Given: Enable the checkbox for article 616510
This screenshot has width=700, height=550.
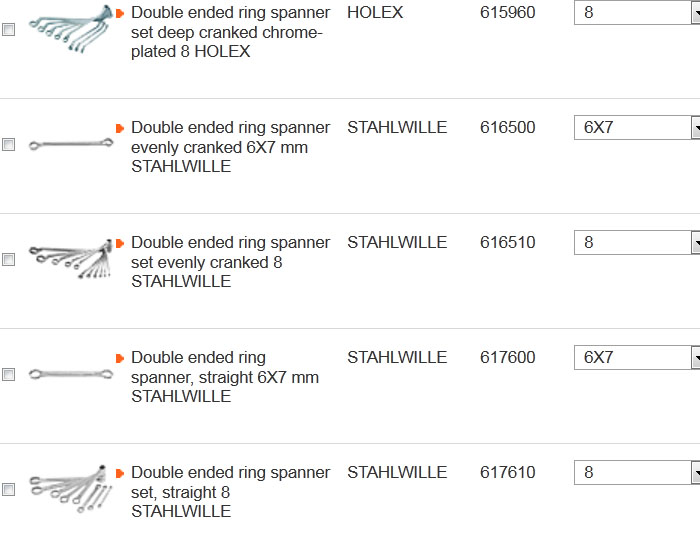Looking at the screenshot, I should [x=9, y=260].
